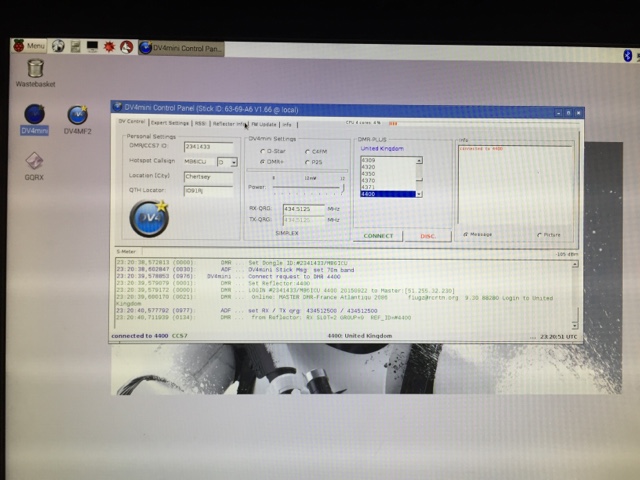The width and height of the screenshot is (640, 480).
Task: Open the Info tab
Action: pos(287,124)
